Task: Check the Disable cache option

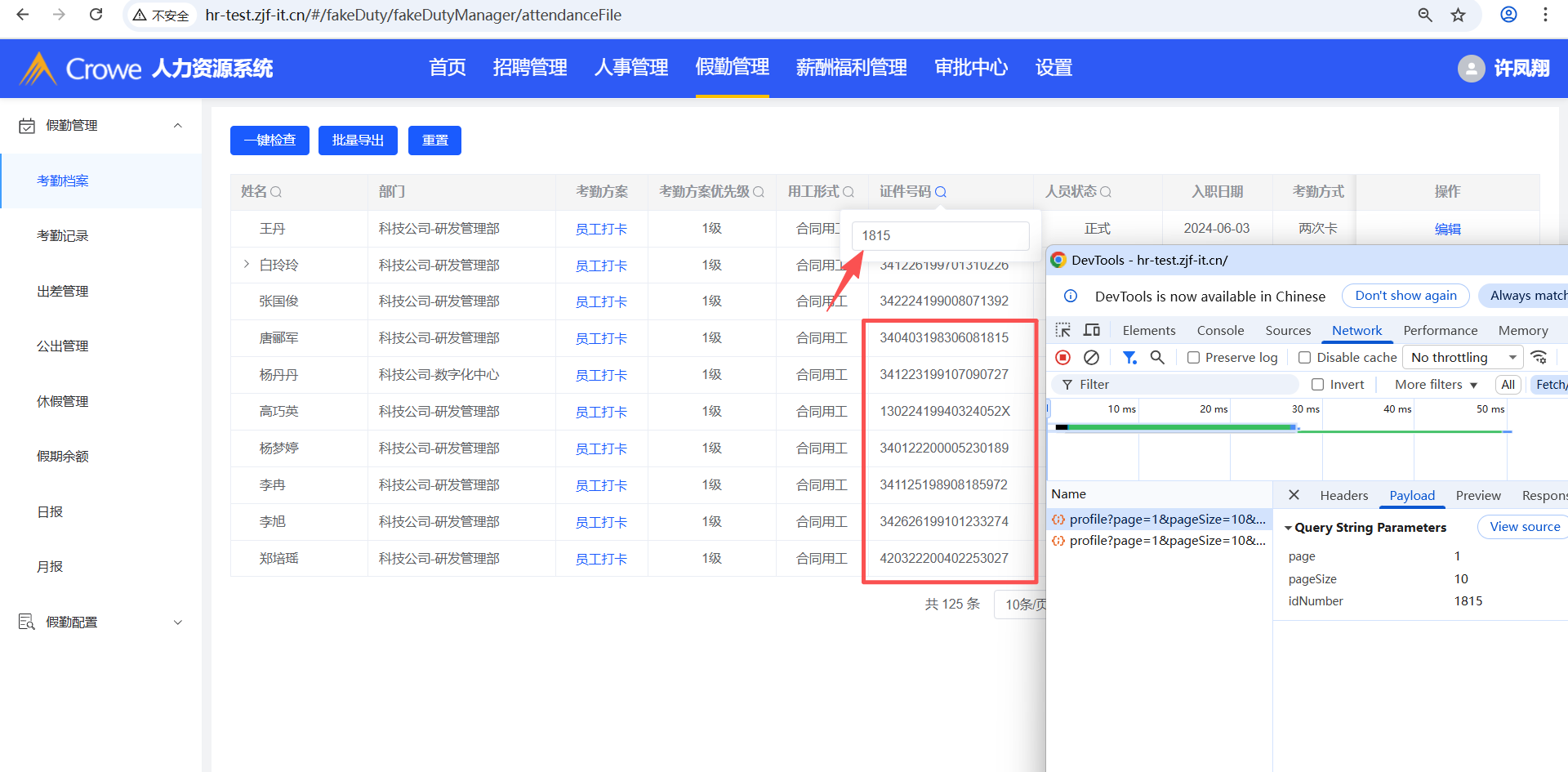Action: point(1304,358)
